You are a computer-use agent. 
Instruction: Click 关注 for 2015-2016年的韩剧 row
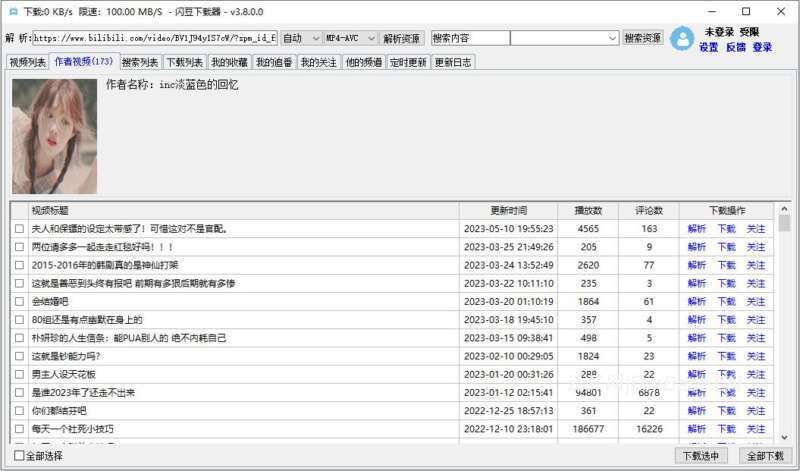[756, 265]
